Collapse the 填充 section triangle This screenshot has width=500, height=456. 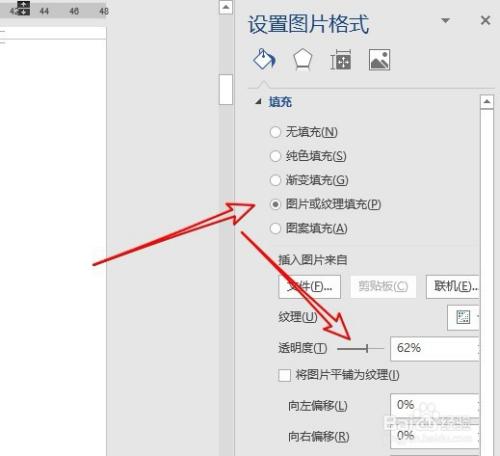(x=258, y=102)
